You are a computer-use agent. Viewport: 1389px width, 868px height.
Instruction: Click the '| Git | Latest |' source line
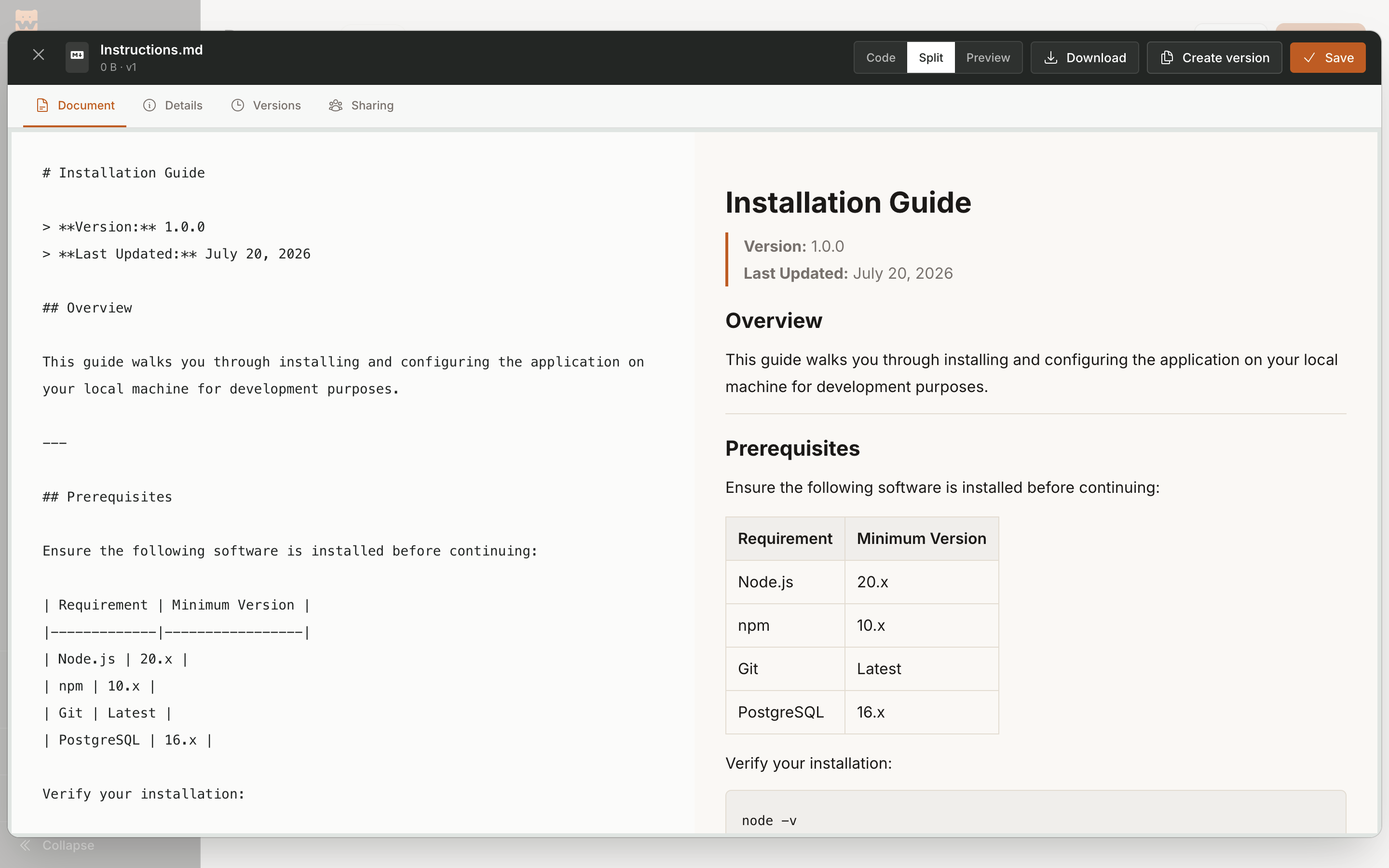click(x=108, y=713)
